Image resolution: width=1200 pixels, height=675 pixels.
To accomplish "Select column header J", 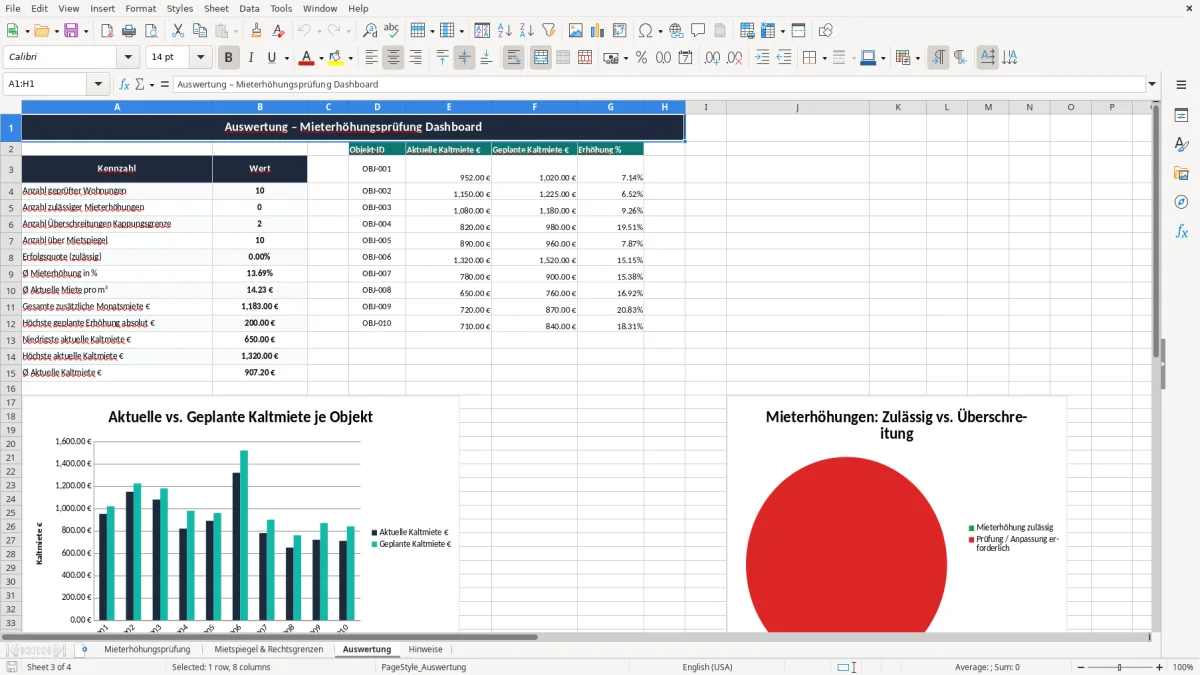I will pos(797,107).
